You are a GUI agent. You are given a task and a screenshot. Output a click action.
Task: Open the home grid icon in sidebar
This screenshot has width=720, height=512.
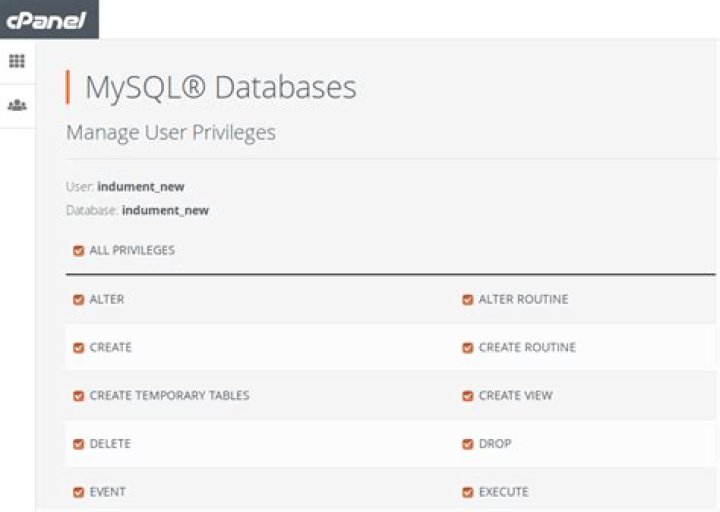pos(17,61)
